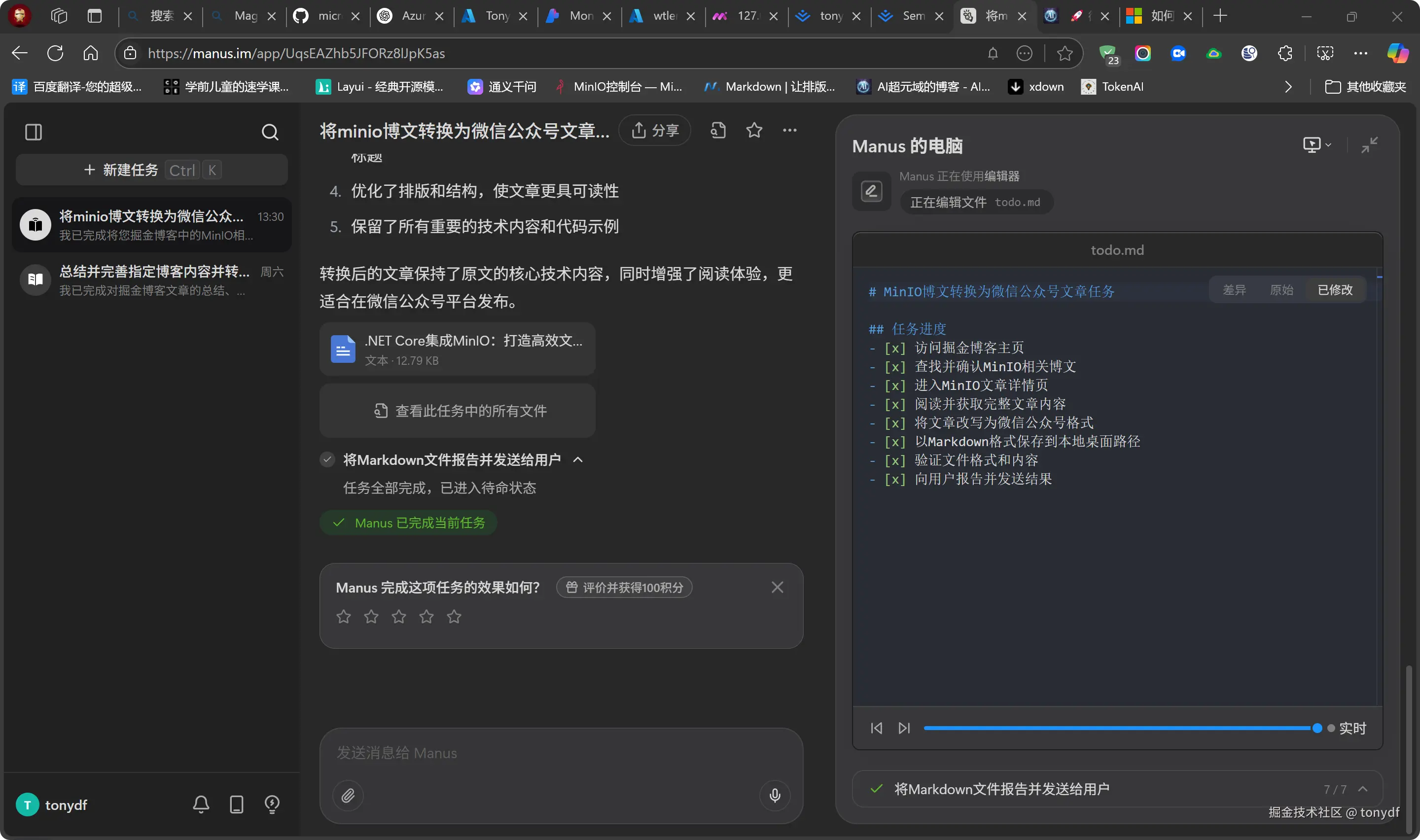Activate the microphone voice input icon
The height and width of the screenshot is (840, 1420).
pos(775,795)
